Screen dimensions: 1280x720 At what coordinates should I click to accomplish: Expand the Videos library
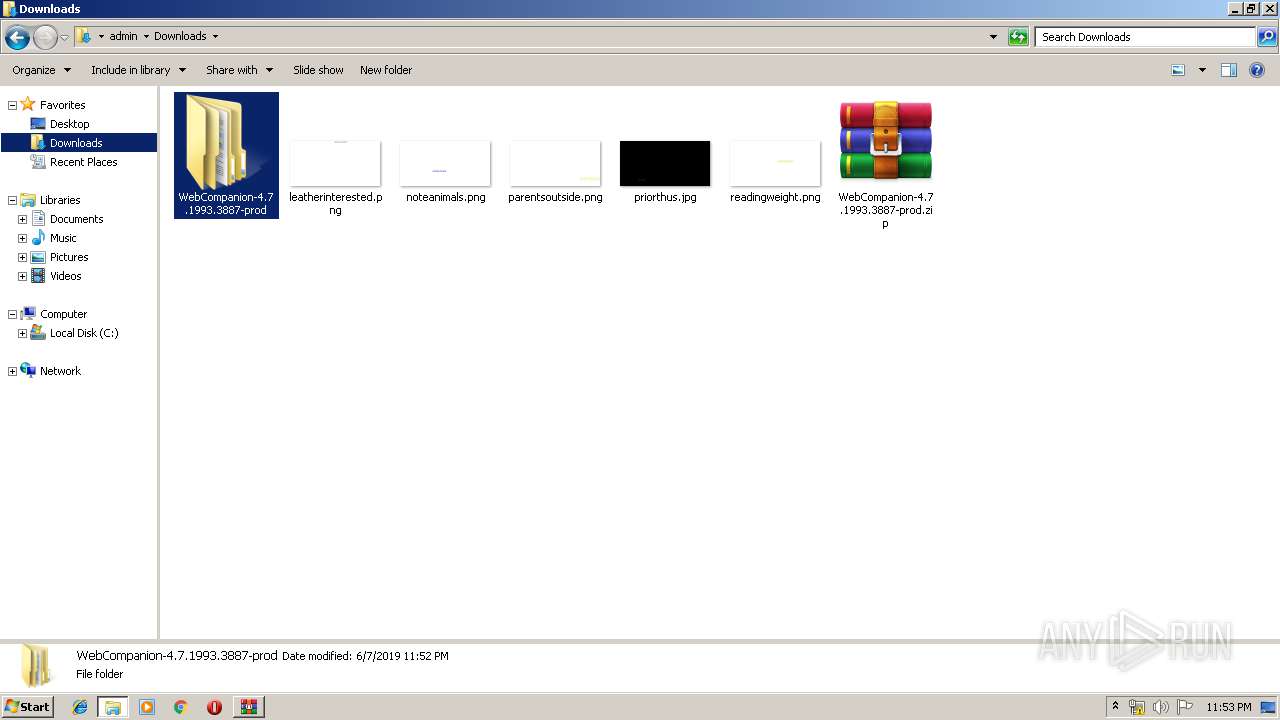(x=22, y=276)
